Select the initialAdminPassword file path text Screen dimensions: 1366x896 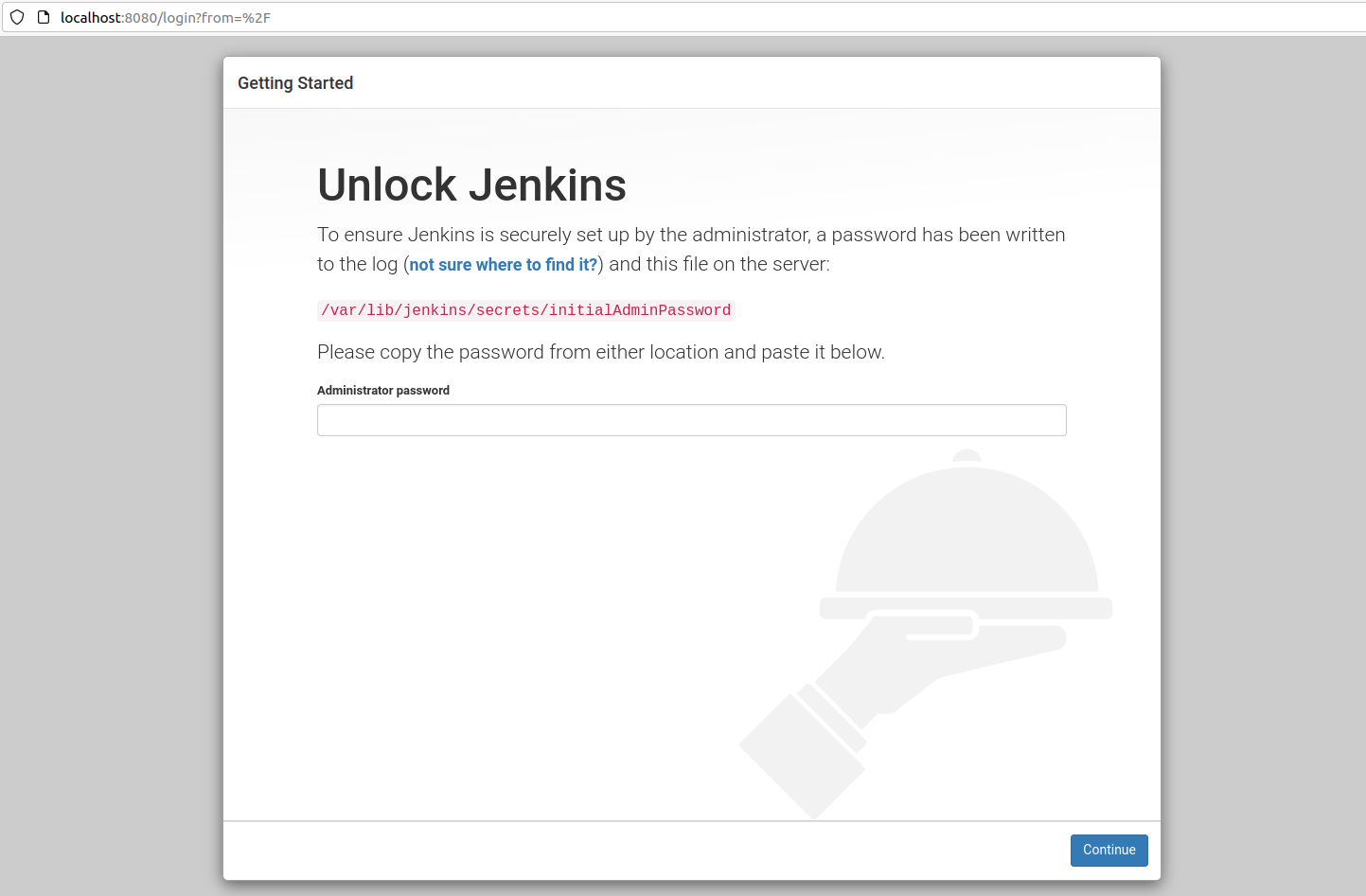(526, 310)
